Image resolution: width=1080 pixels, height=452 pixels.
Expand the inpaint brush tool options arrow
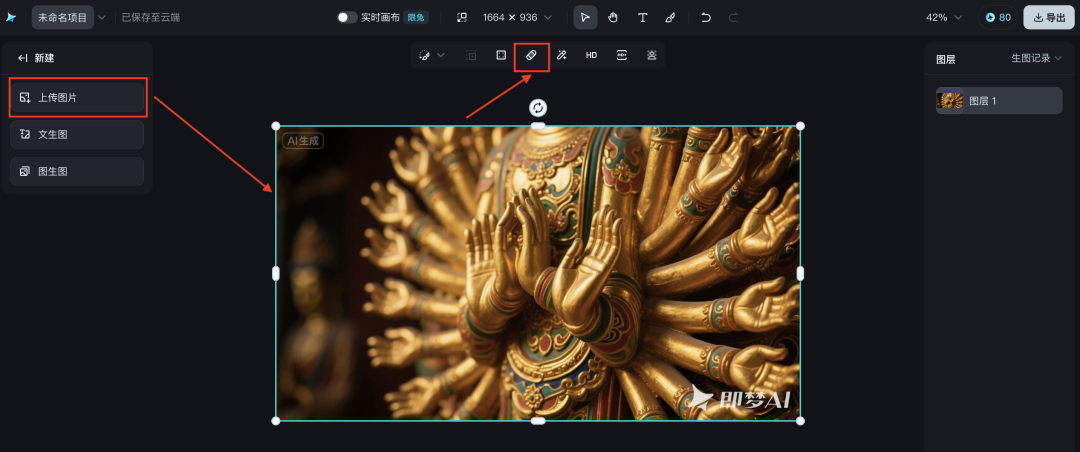click(442, 55)
